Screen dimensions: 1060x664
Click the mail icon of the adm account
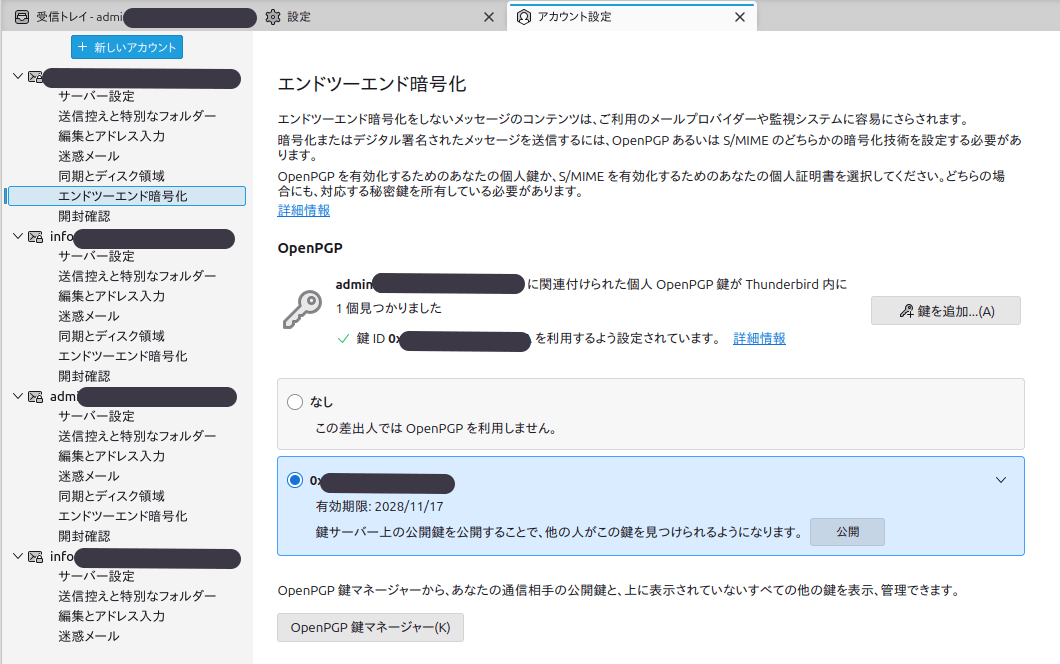(x=35, y=397)
